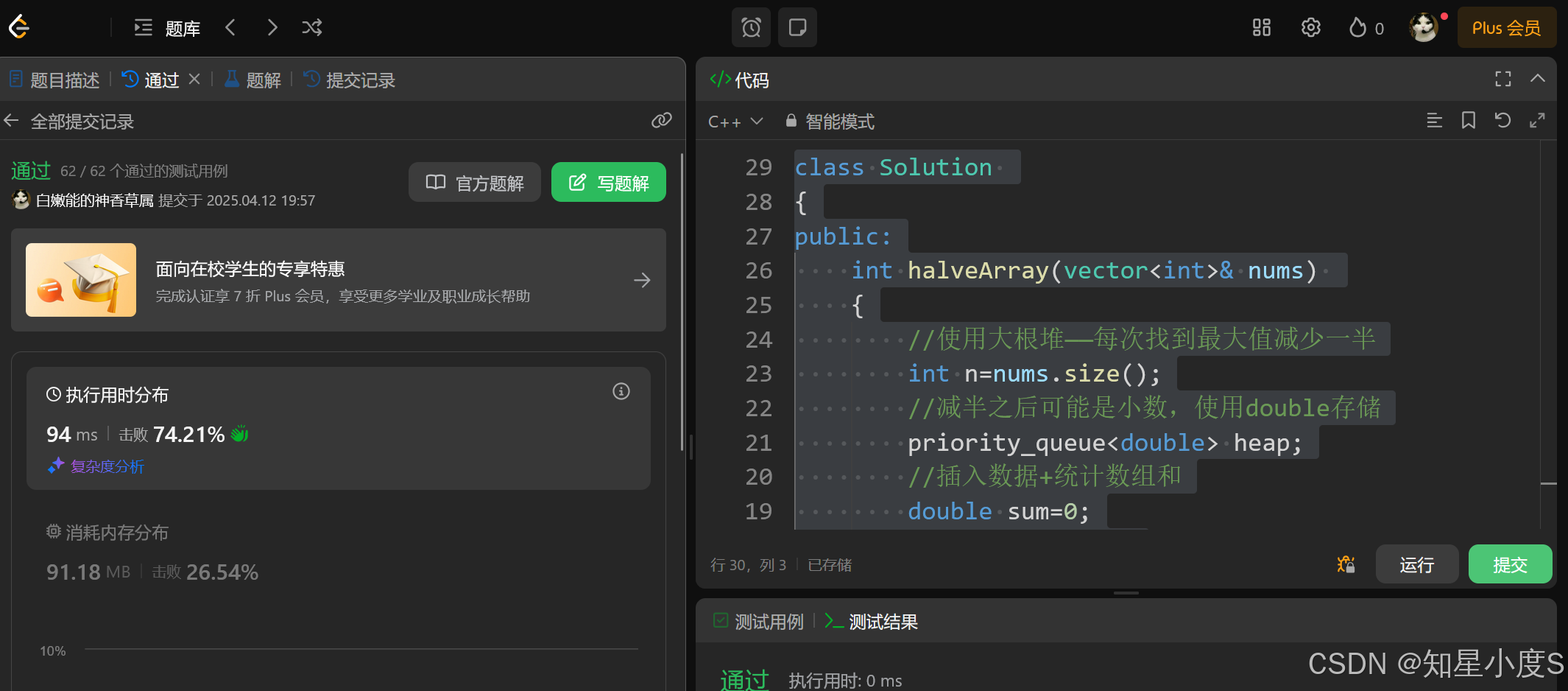Switch to the 测试结果 tab
The image size is (1568, 691).
click(872, 622)
